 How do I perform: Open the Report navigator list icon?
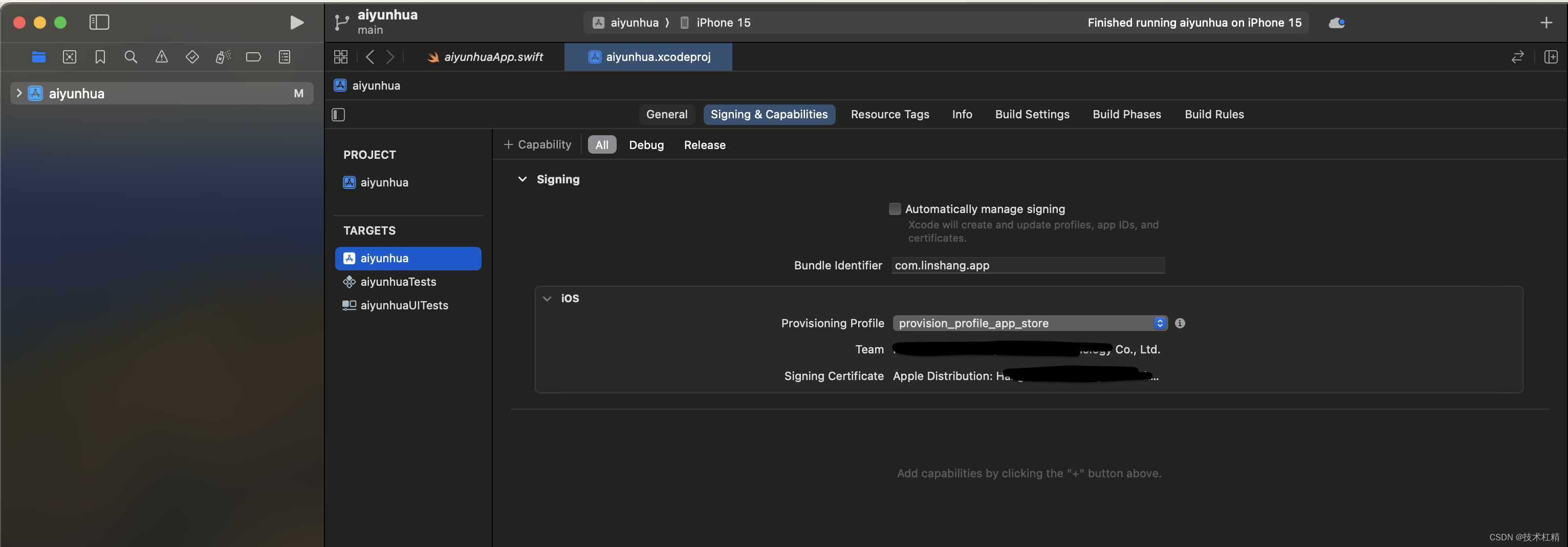click(284, 57)
